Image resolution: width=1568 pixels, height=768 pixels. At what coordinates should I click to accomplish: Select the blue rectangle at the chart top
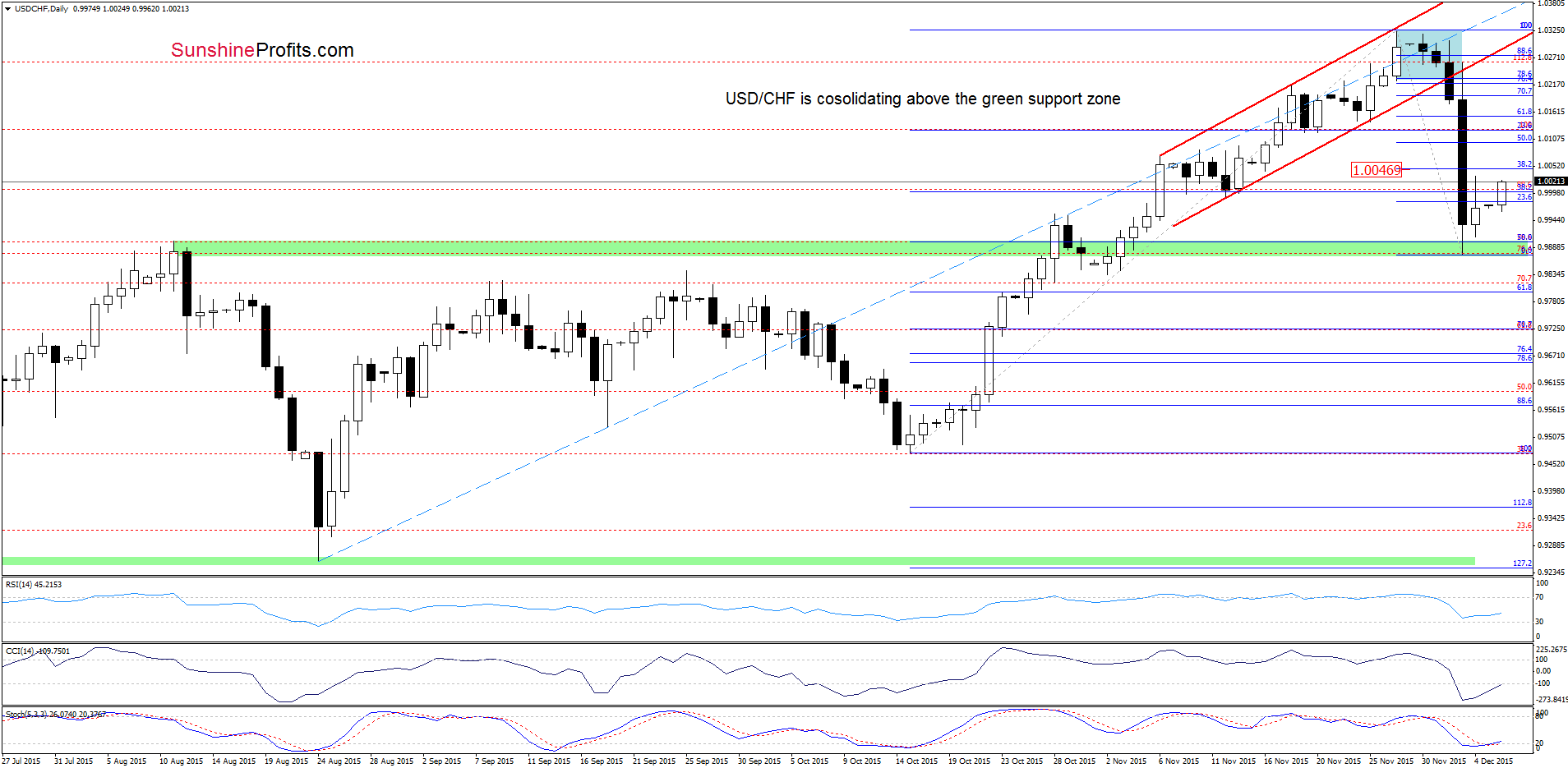1428,54
